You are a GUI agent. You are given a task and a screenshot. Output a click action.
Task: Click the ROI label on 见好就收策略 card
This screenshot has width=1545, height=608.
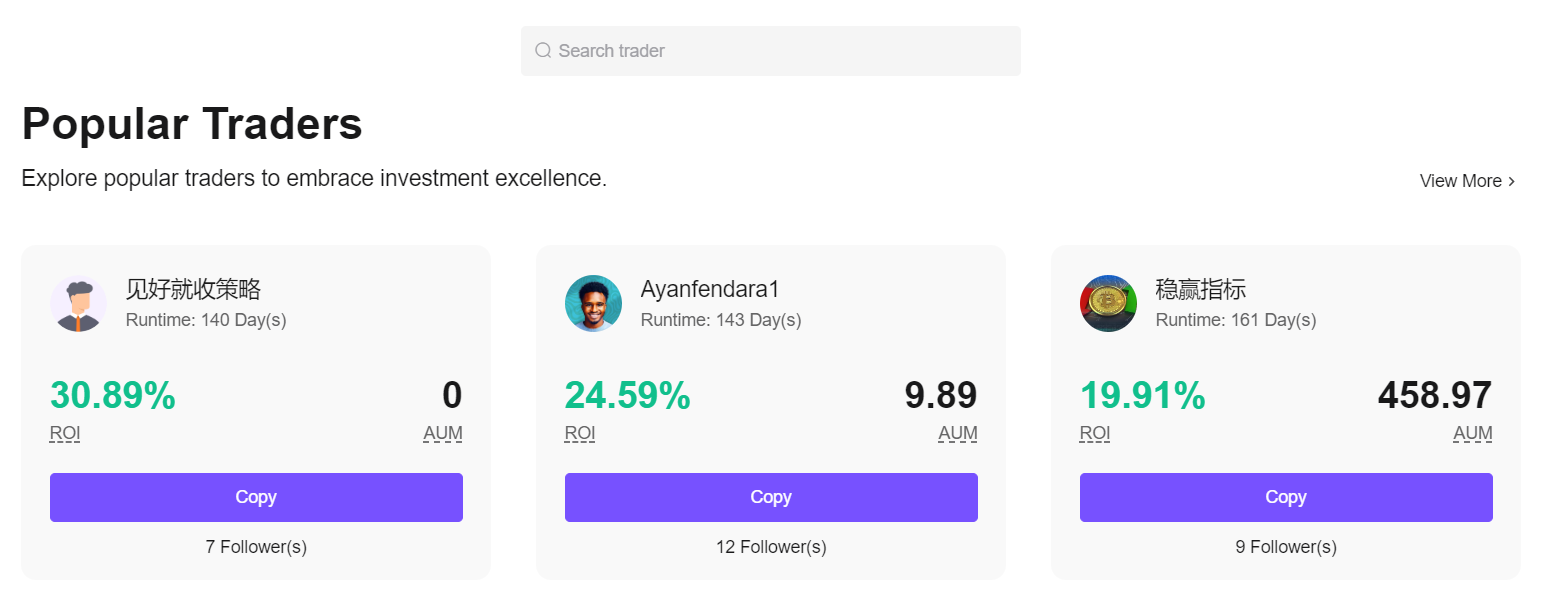(64, 432)
